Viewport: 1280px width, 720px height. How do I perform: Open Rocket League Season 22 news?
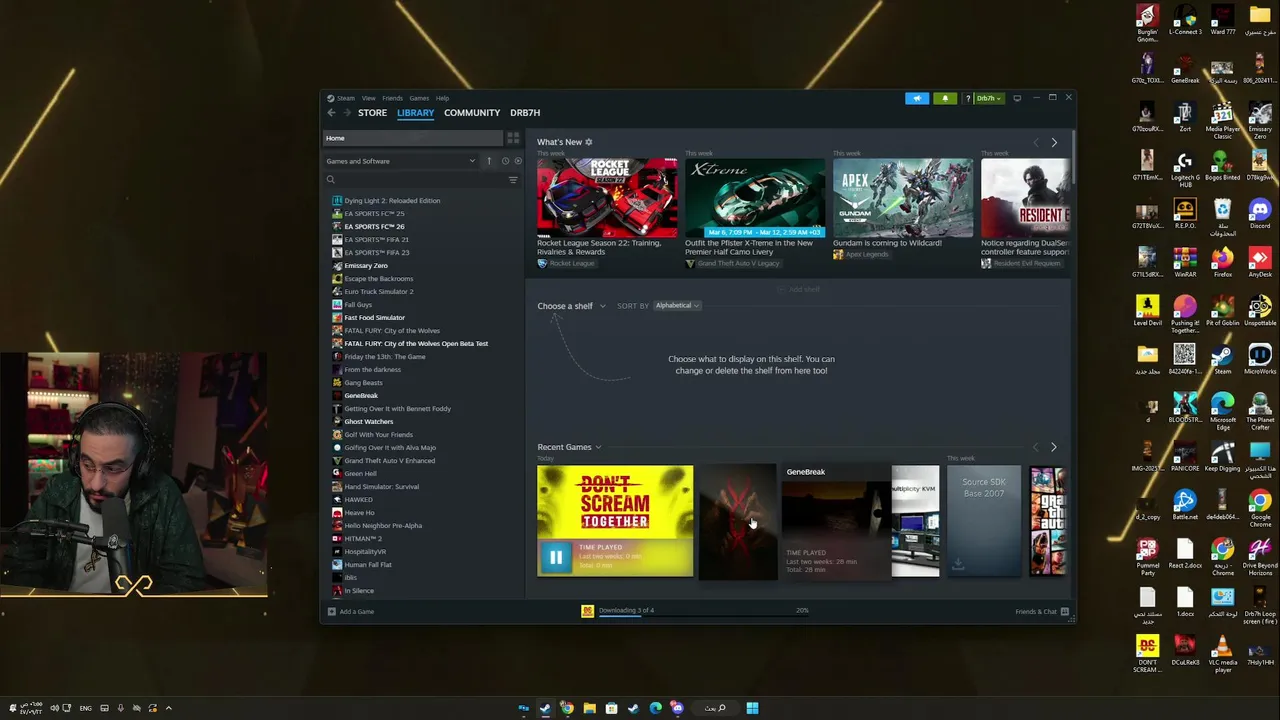607,208
